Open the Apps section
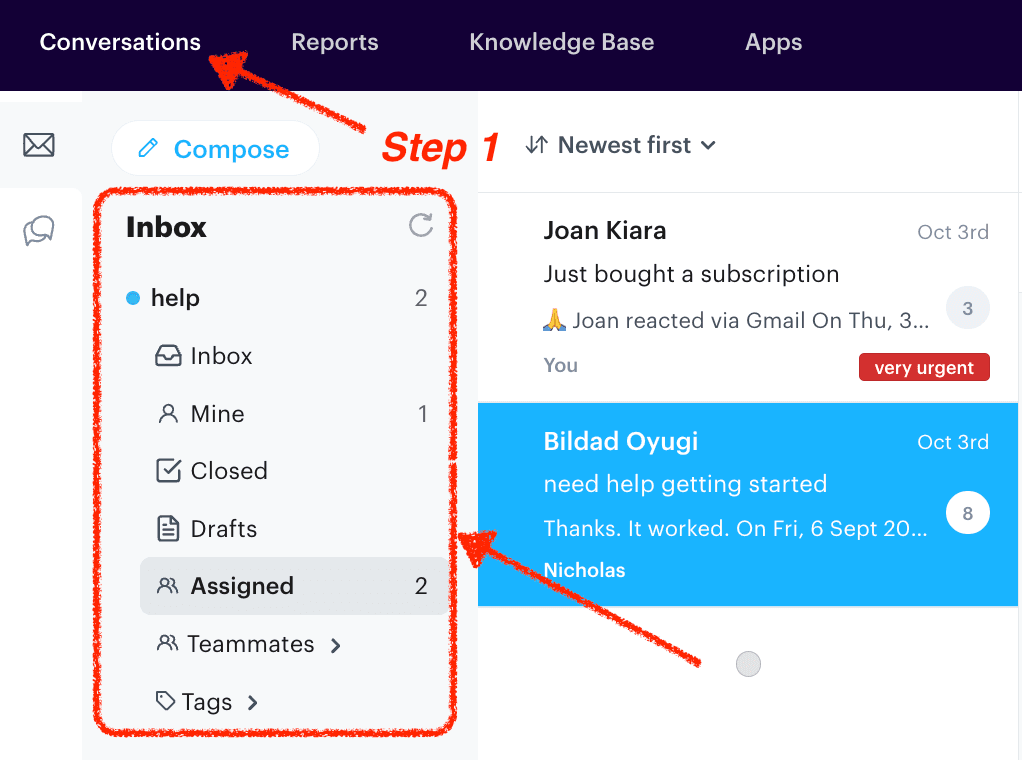The image size is (1022, 760). (772, 42)
